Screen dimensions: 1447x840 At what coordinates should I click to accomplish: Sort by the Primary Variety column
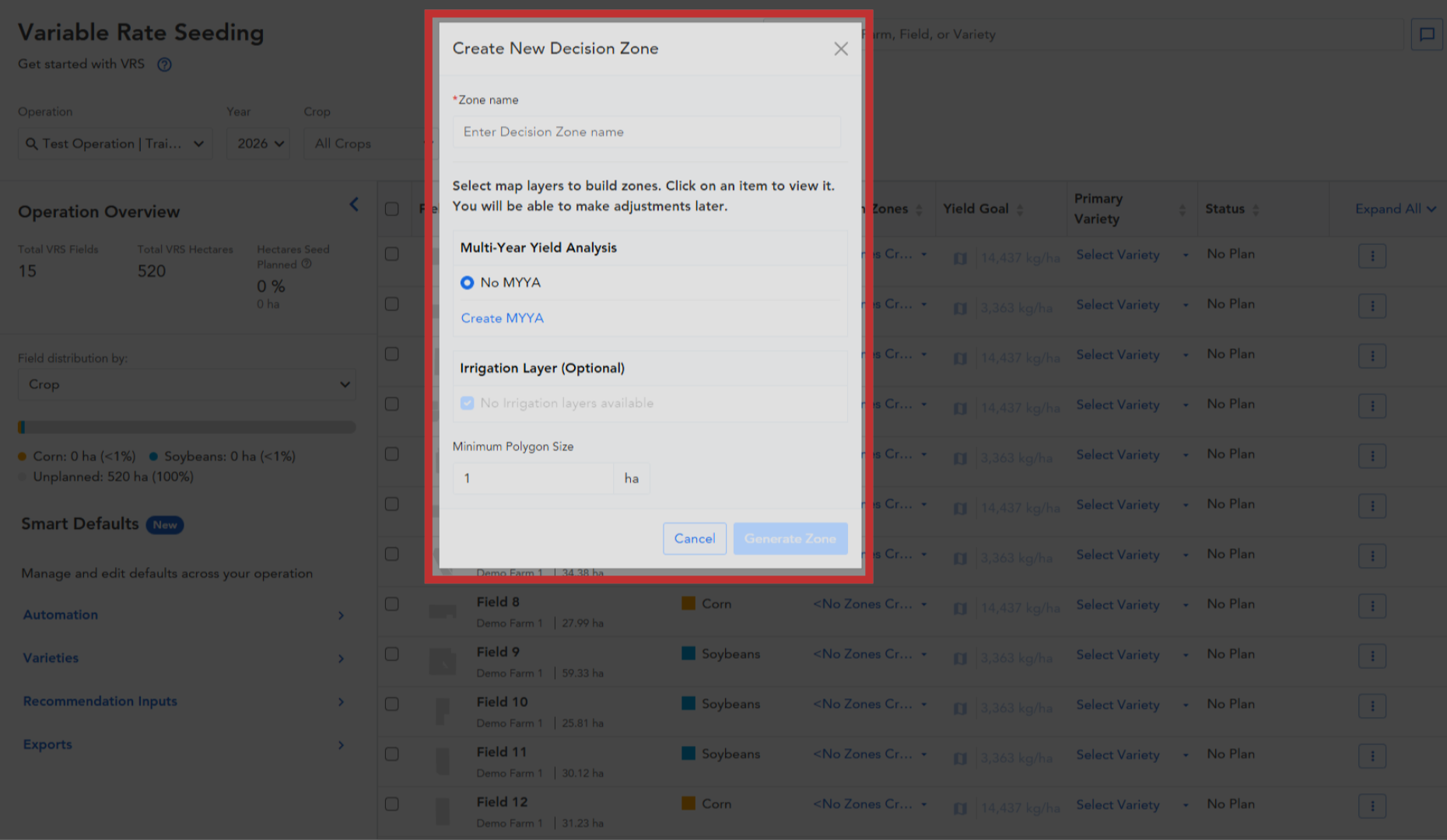1182,209
